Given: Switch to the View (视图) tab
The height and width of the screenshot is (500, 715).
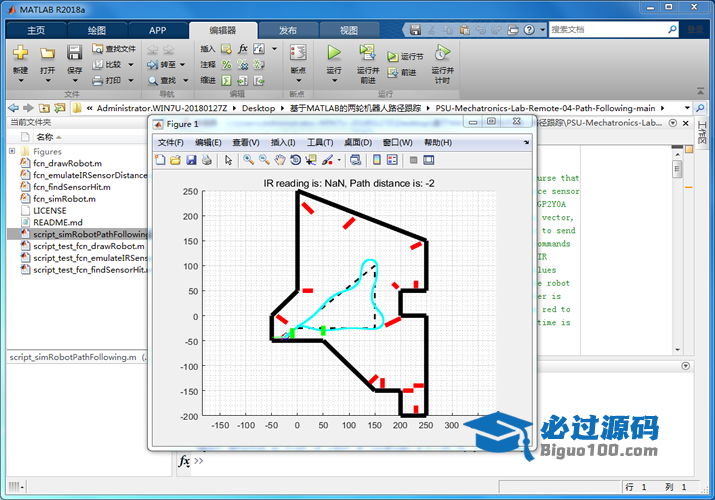Looking at the screenshot, I should point(349,31).
